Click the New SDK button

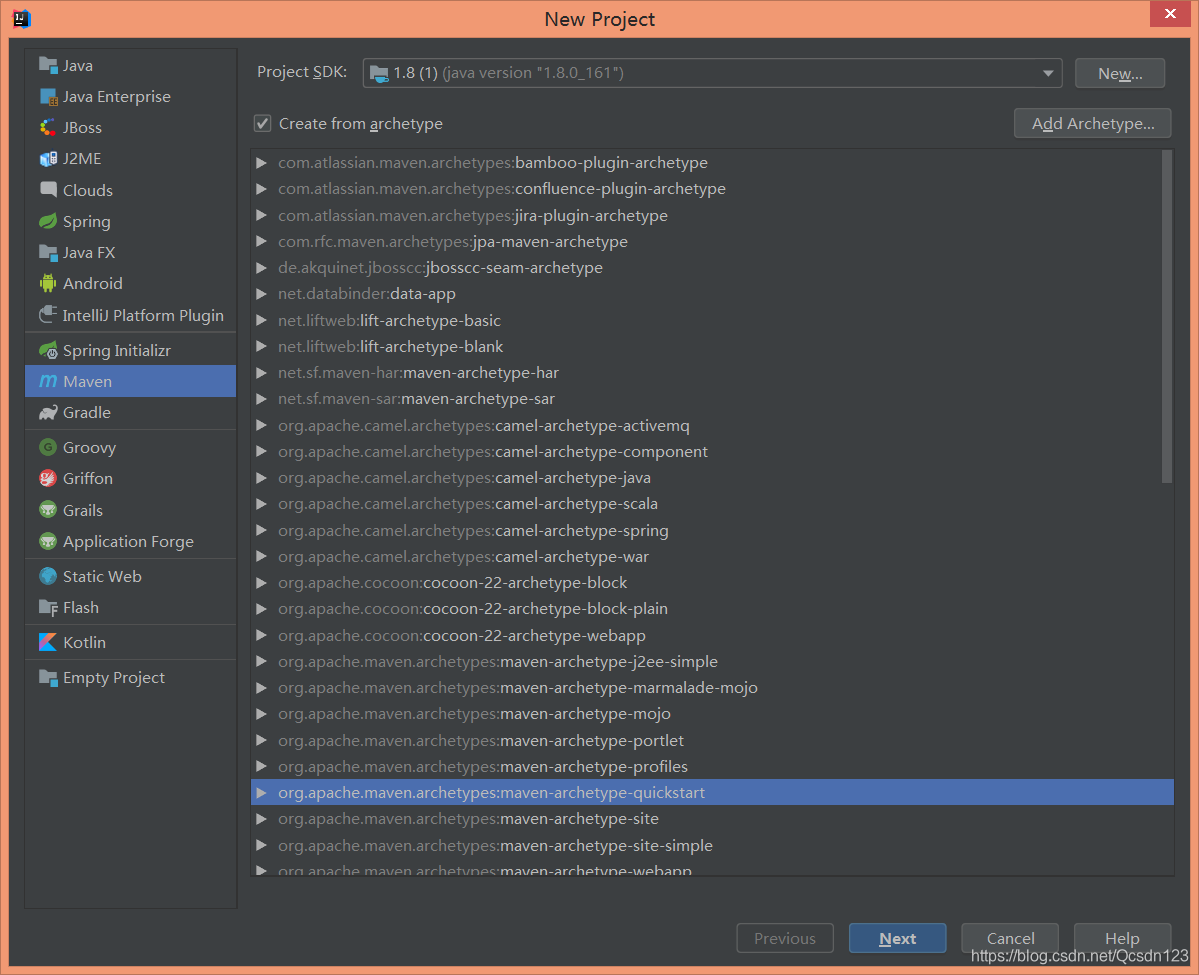(x=1119, y=73)
